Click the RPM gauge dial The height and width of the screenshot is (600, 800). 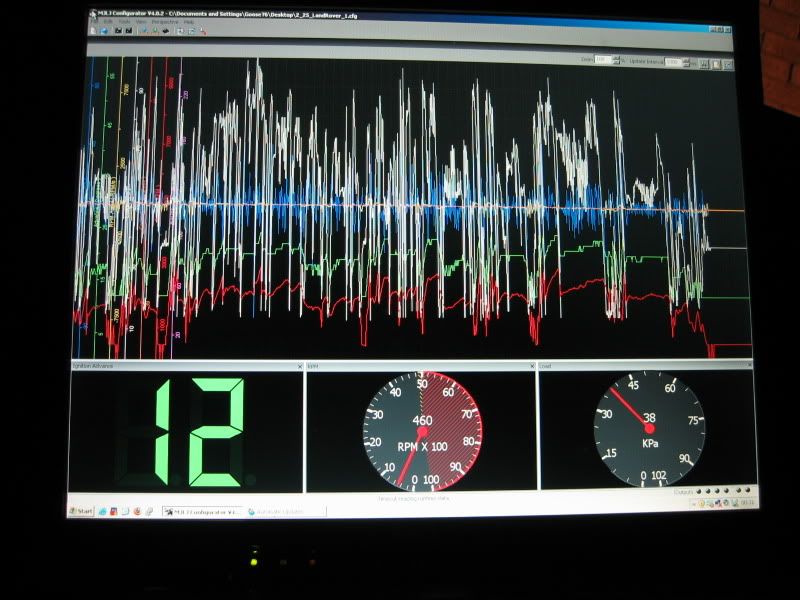pyautogui.click(x=422, y=431)
